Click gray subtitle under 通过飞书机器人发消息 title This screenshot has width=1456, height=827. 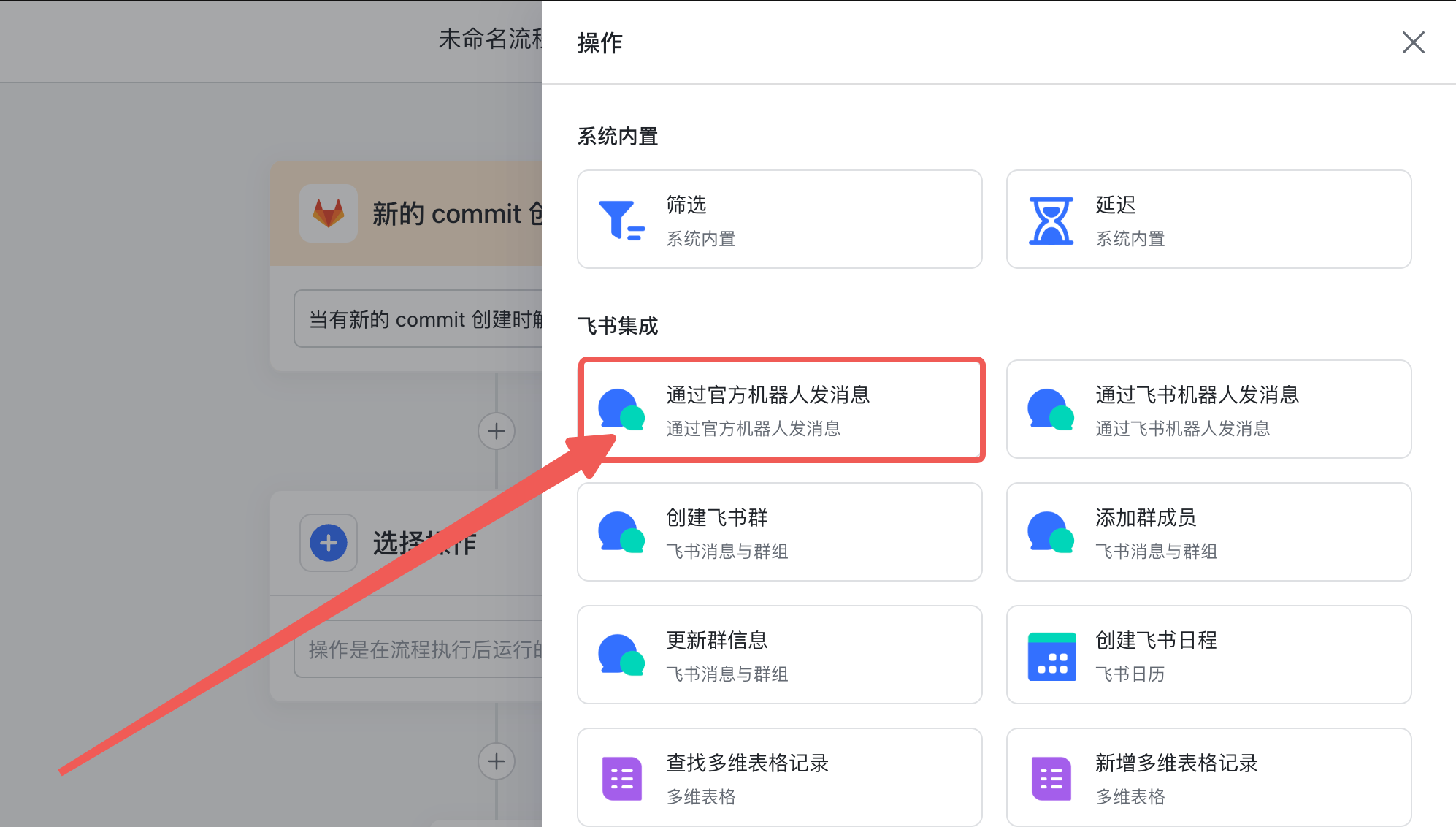1183,428
